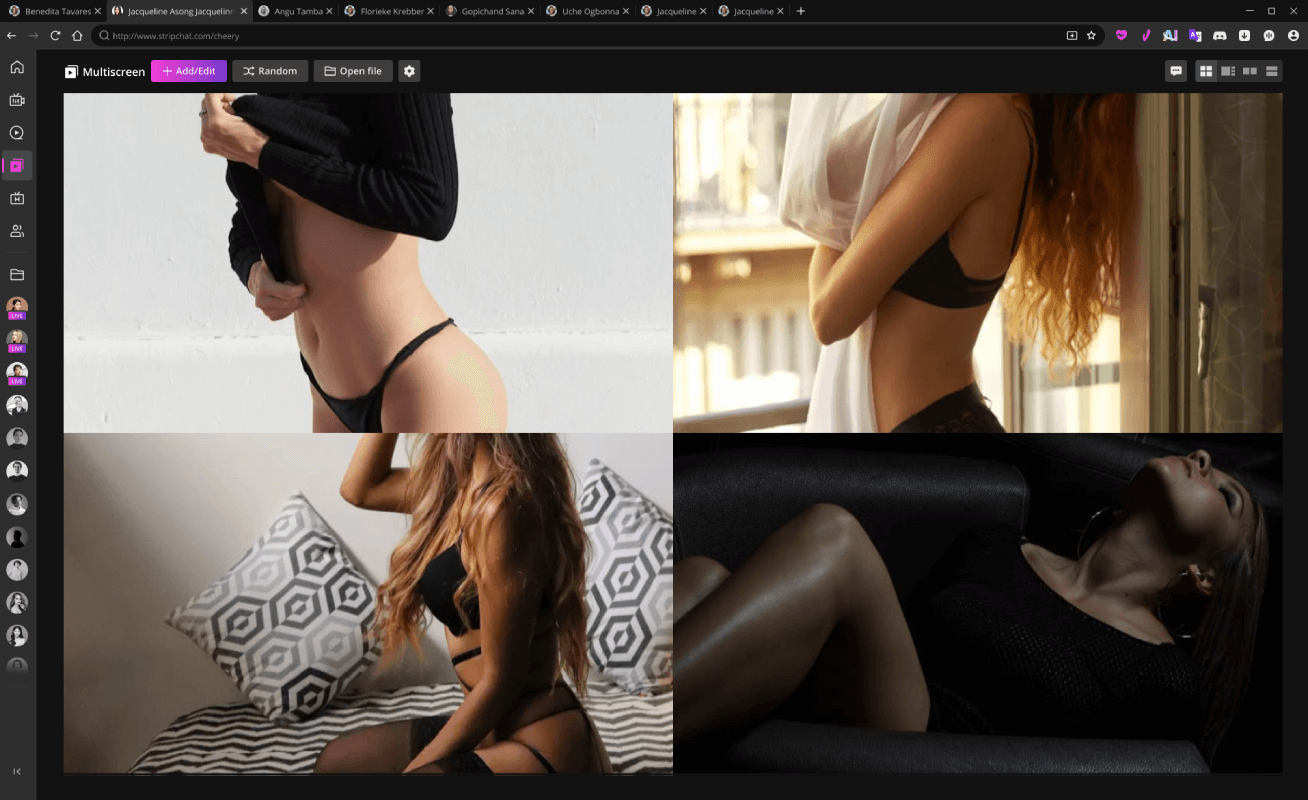
Task: Click the Add/Edit button
Action: (x=189, y=71)
